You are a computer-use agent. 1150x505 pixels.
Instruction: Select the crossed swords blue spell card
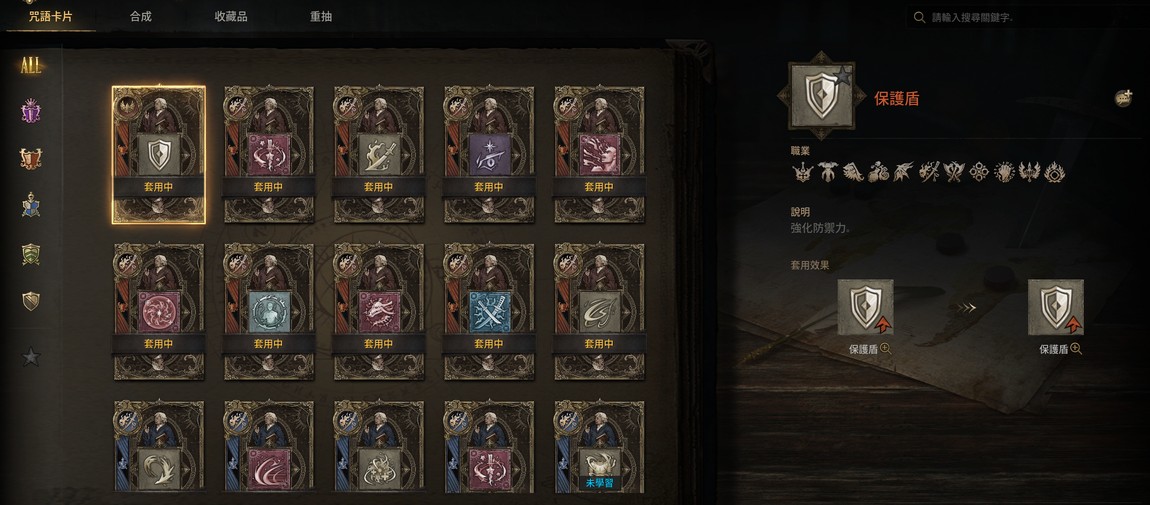(489, 312)
